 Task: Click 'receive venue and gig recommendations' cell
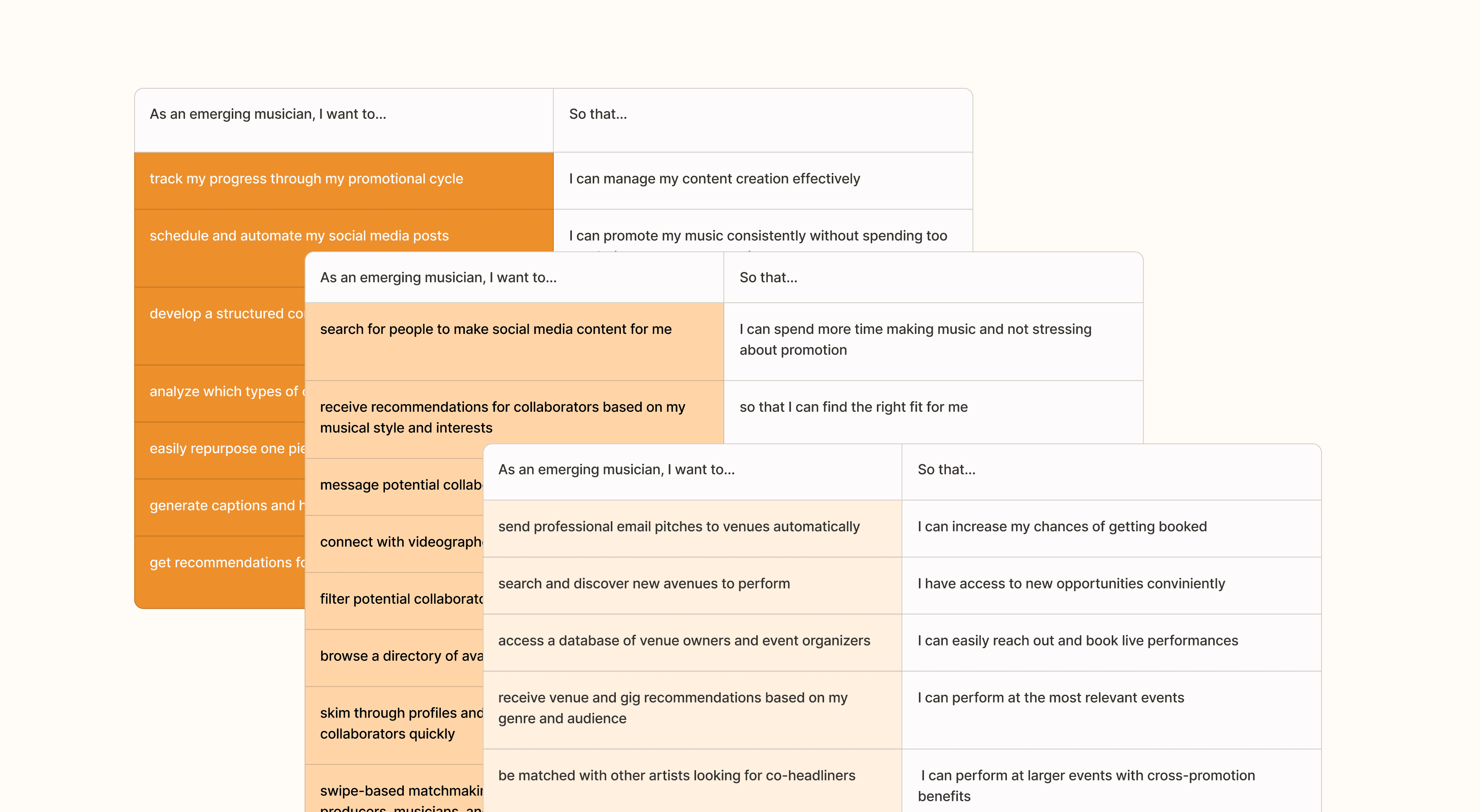tap(692, 709)
